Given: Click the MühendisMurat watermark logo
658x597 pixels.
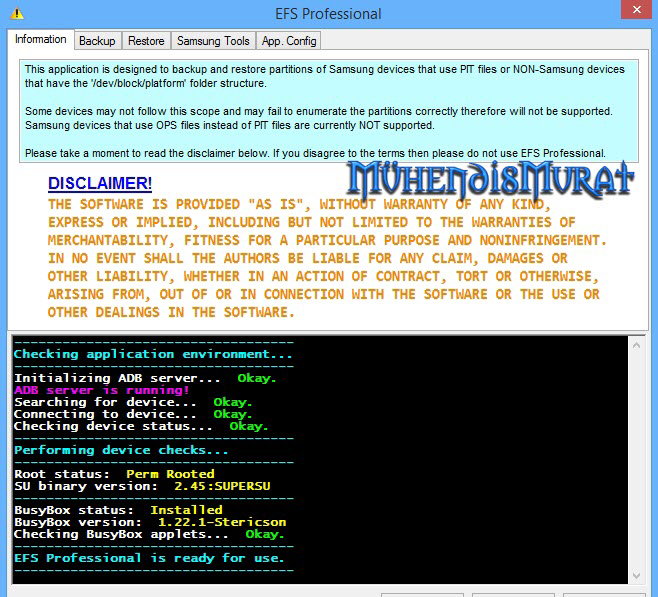Looking at the screenshot, I should point(490,177).
